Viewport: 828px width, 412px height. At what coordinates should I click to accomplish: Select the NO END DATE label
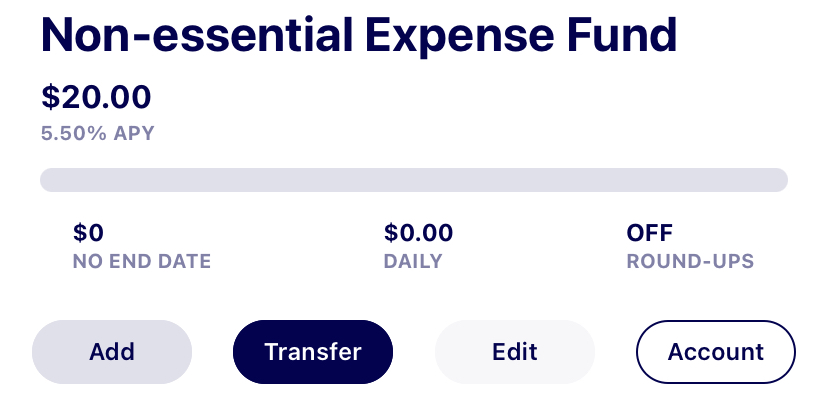(142, 262)
